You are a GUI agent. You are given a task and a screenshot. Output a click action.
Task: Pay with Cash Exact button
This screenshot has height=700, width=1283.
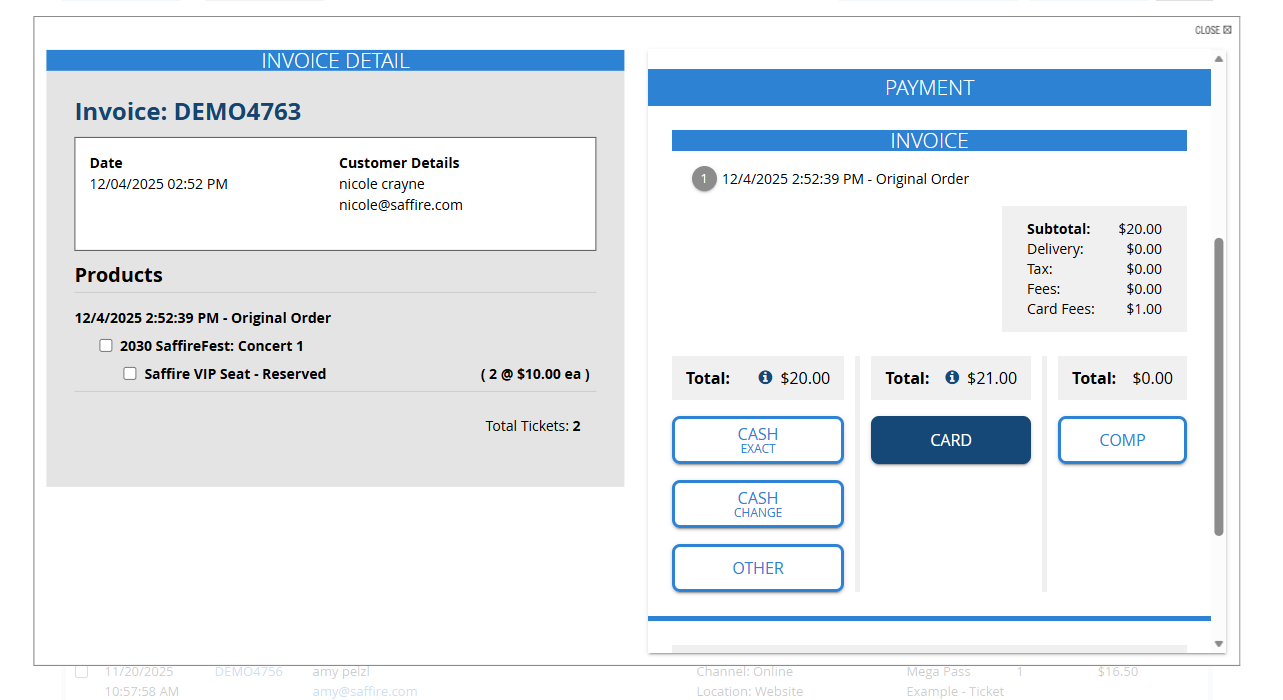tap(758, 440)
